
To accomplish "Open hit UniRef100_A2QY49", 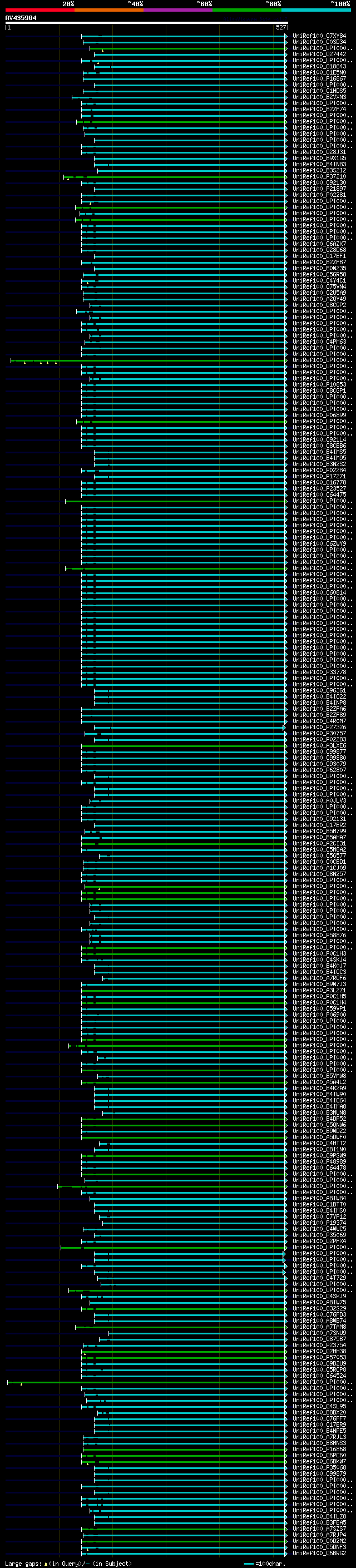I will 319,299.
